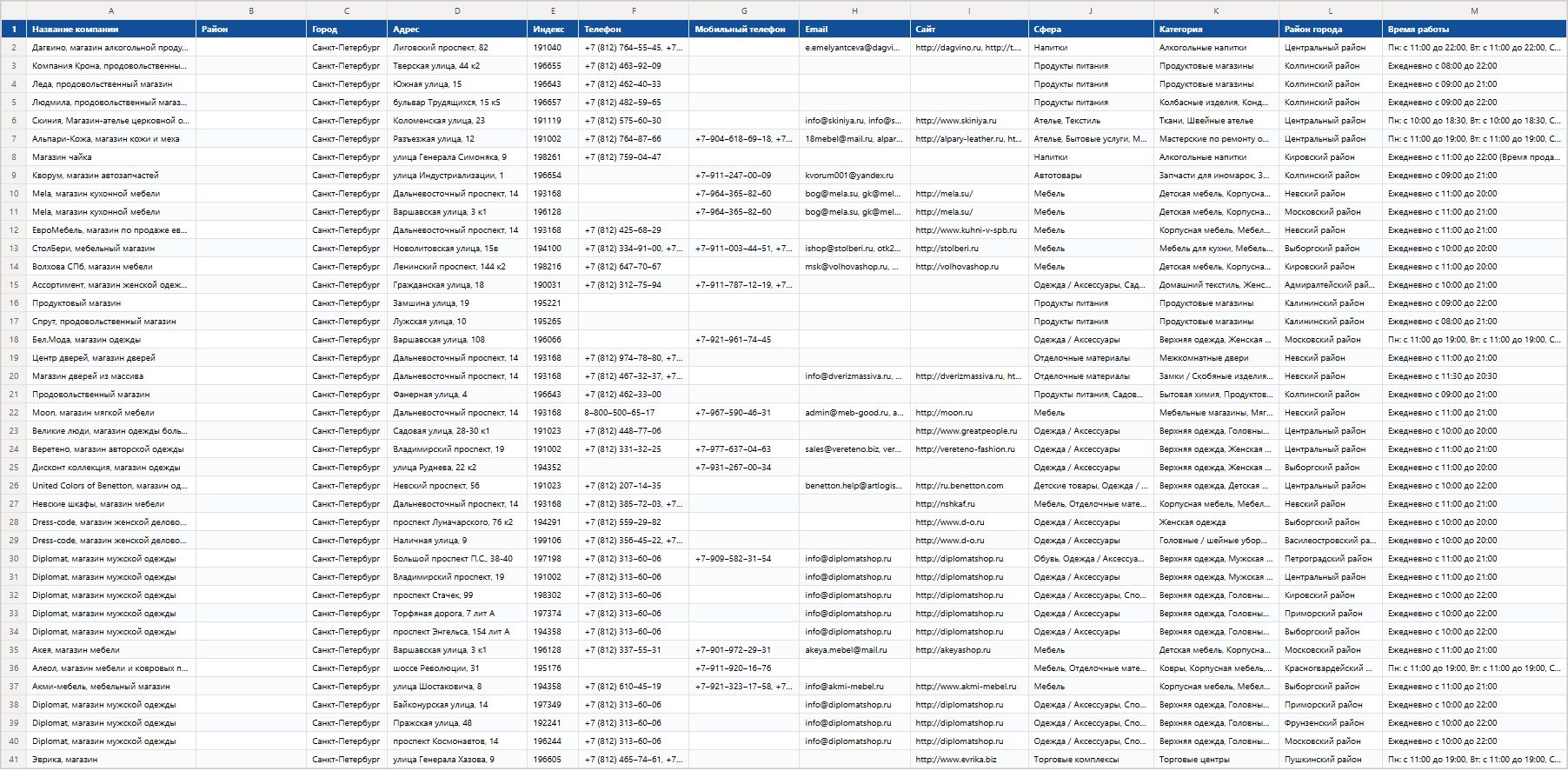Select mobile number '+7–911–247–00–09'
The image size is (1568, 784).
point(744,176)
